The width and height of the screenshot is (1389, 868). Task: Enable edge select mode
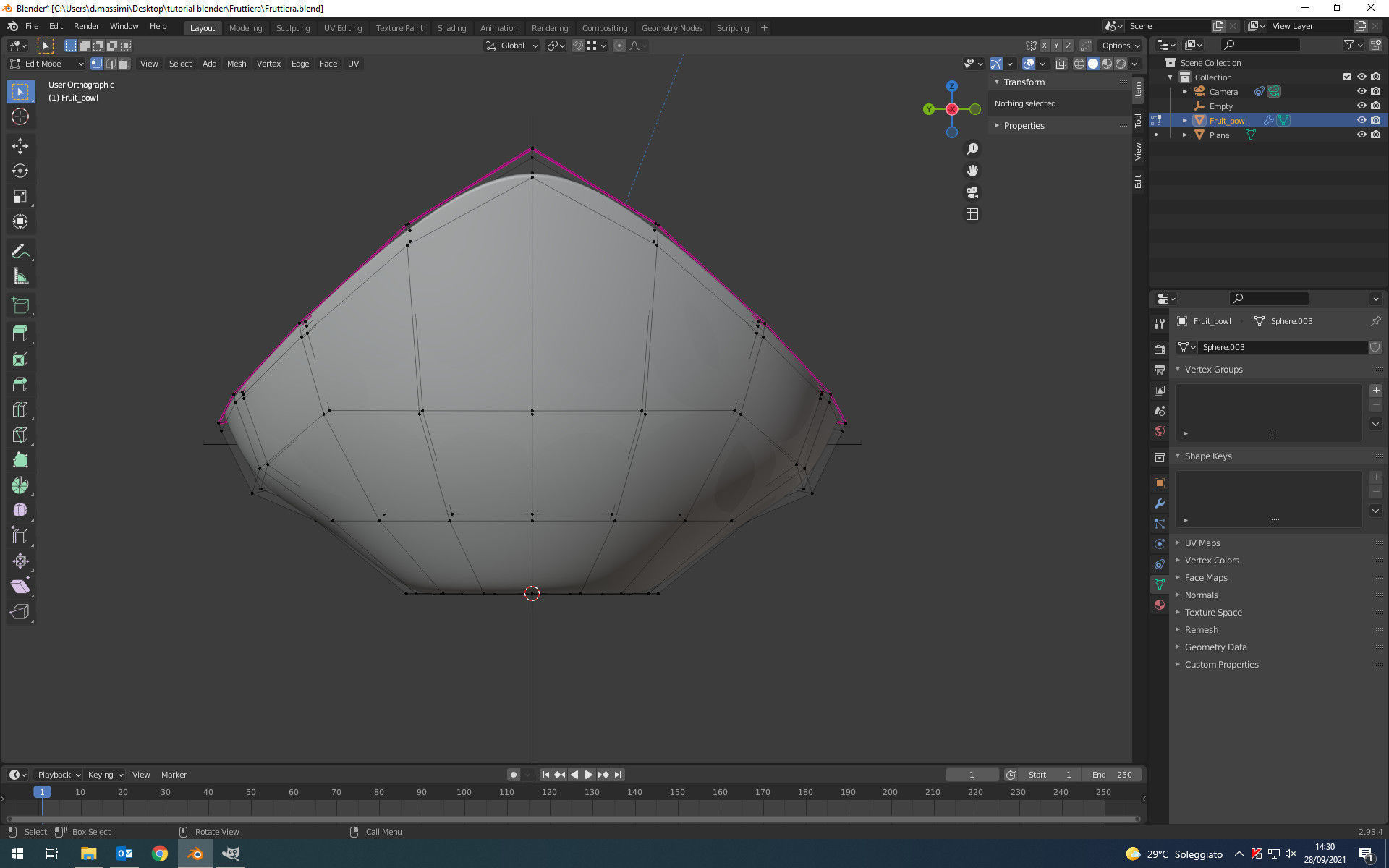(111, 64)
